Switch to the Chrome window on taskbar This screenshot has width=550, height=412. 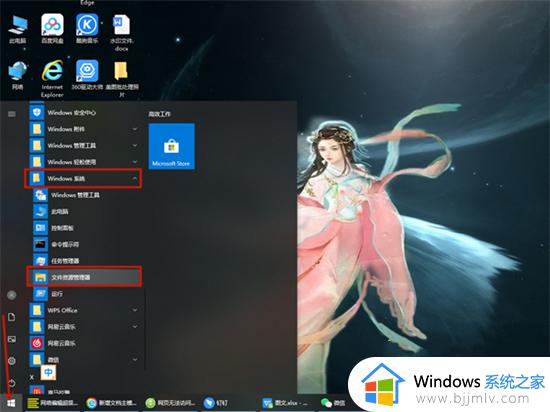(x=112, y=403)
